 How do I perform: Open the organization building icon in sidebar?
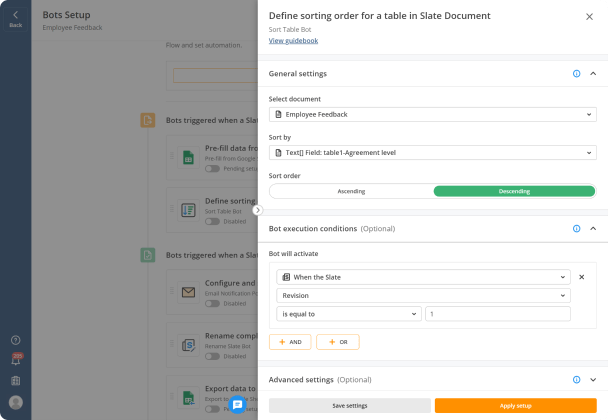click(x=16, y=381)
